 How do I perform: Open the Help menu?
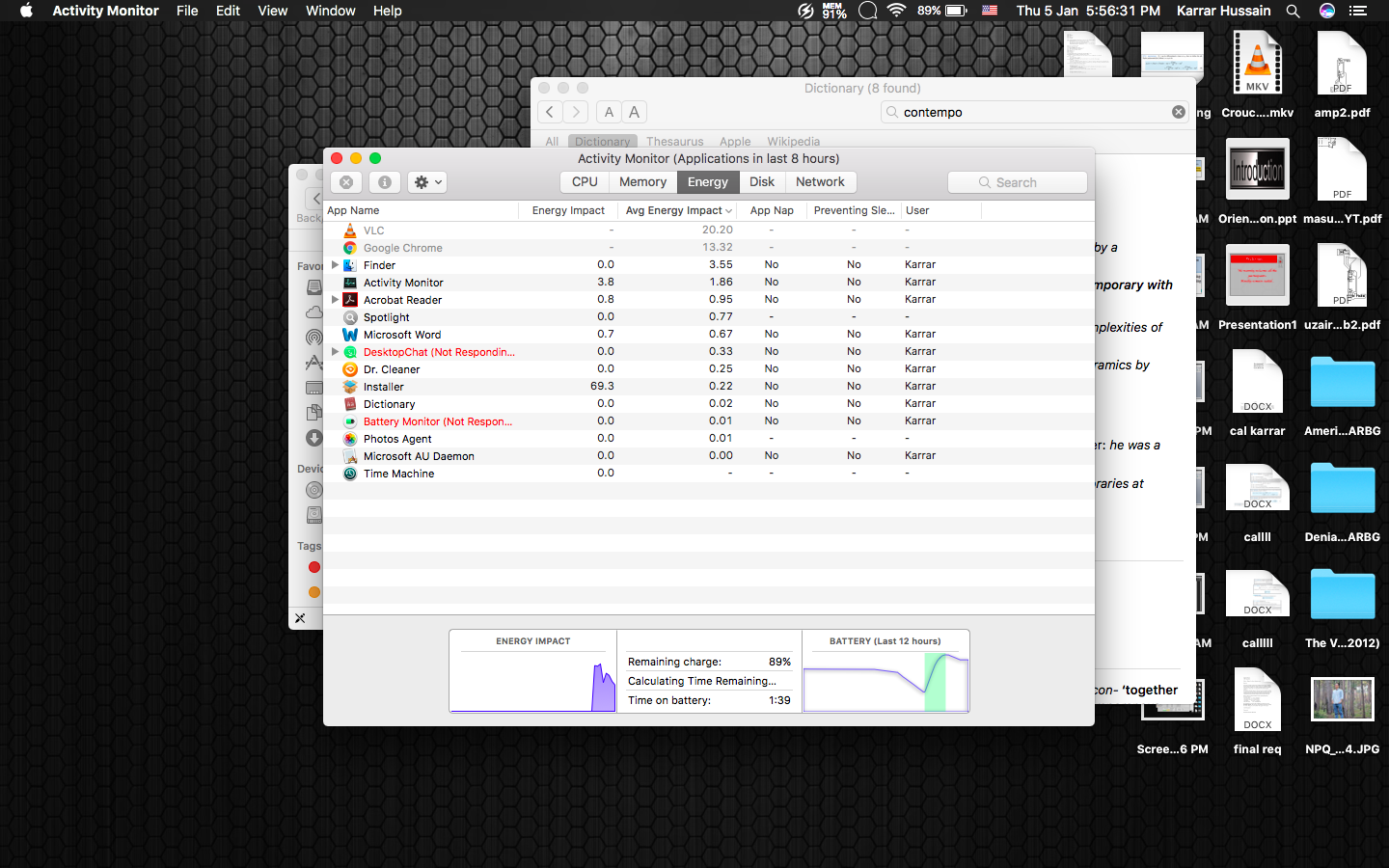coord(387,11)
